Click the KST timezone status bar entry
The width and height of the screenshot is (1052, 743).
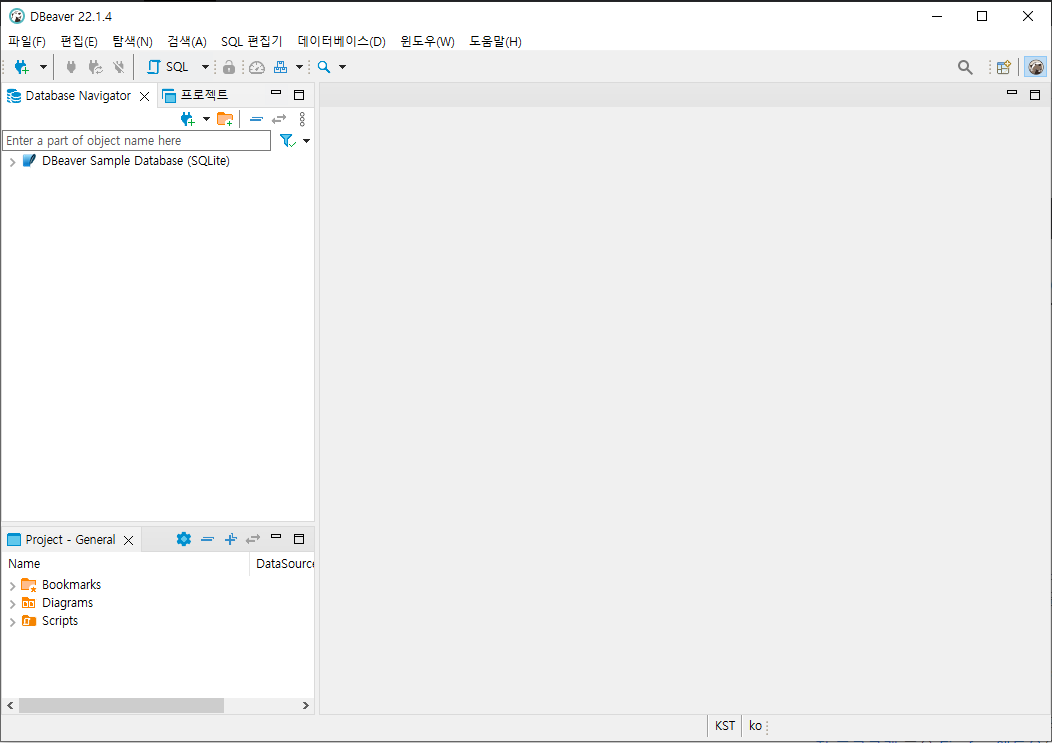pos(725,726)
